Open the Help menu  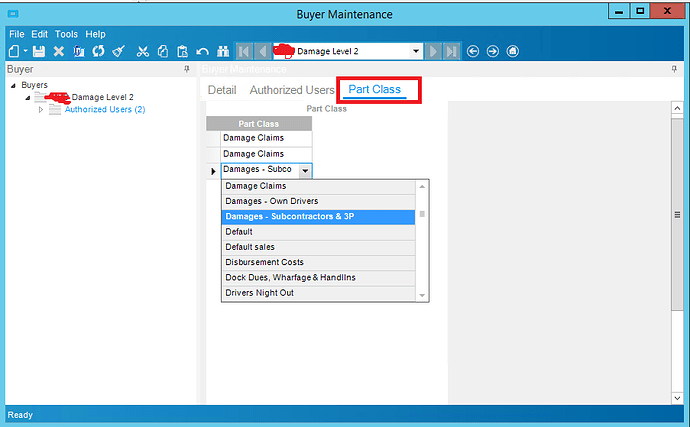point(95,34)
